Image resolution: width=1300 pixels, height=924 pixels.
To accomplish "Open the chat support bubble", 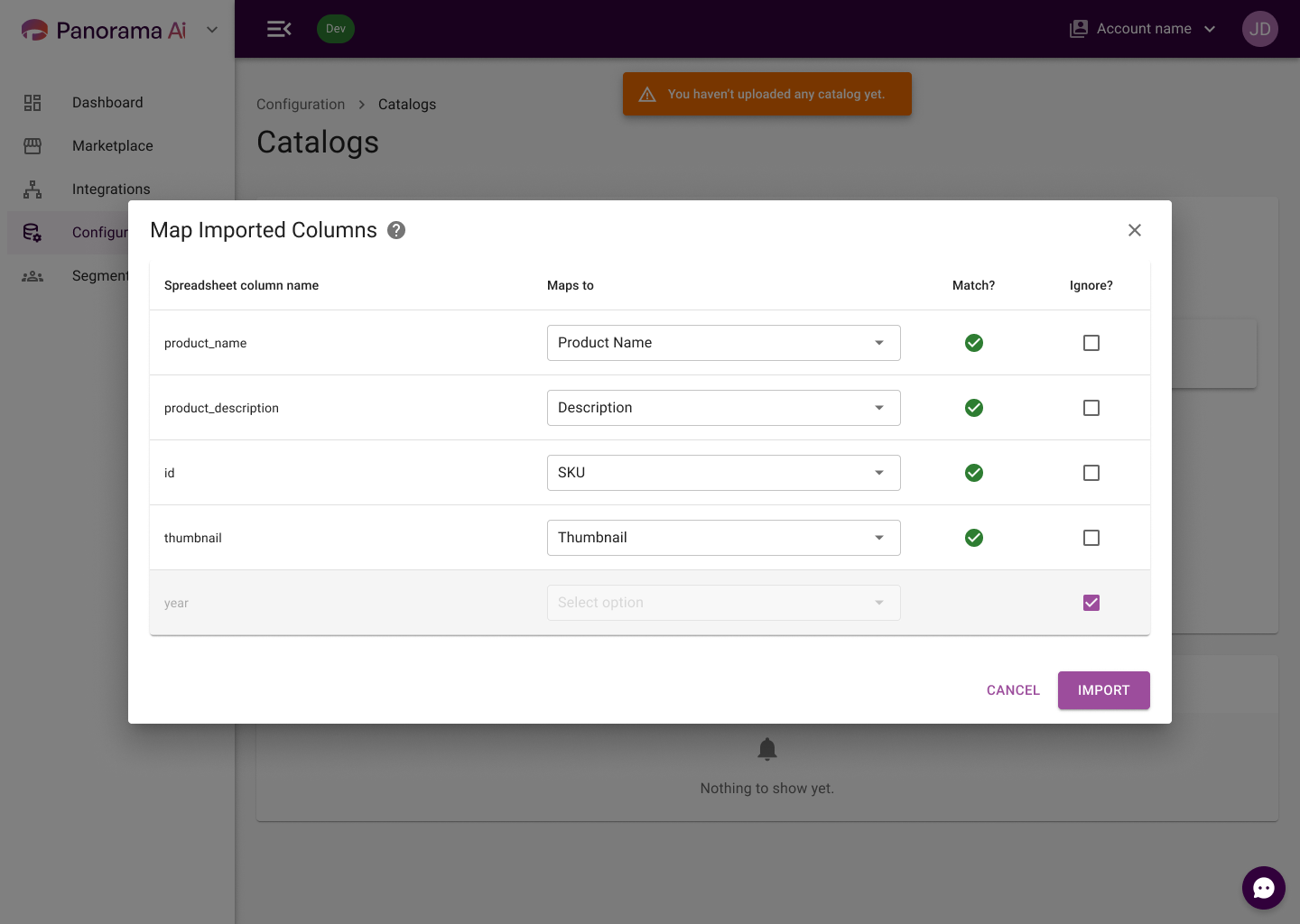I will [1264, 888].
